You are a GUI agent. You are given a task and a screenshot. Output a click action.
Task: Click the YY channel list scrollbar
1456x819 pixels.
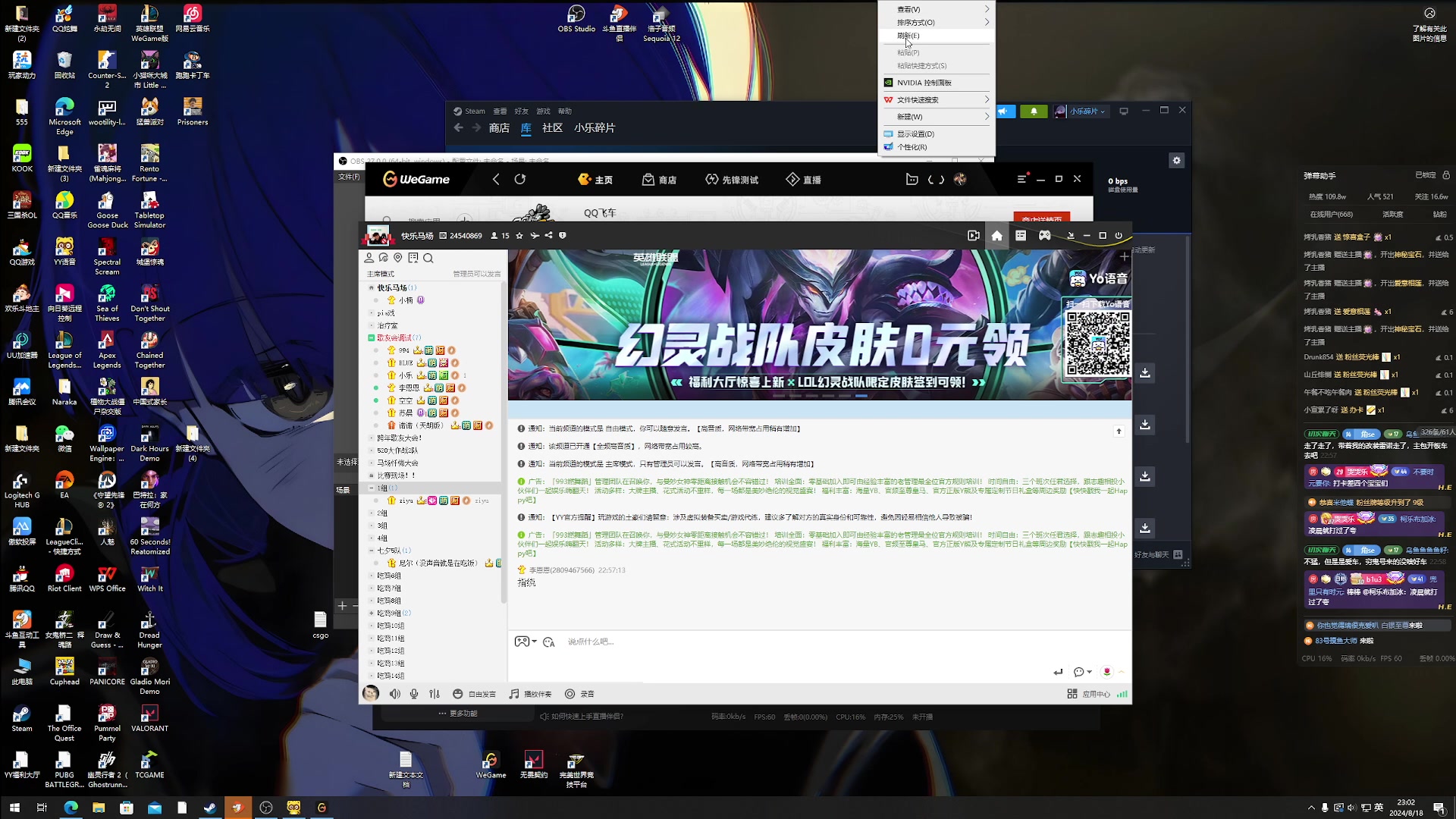504,444
